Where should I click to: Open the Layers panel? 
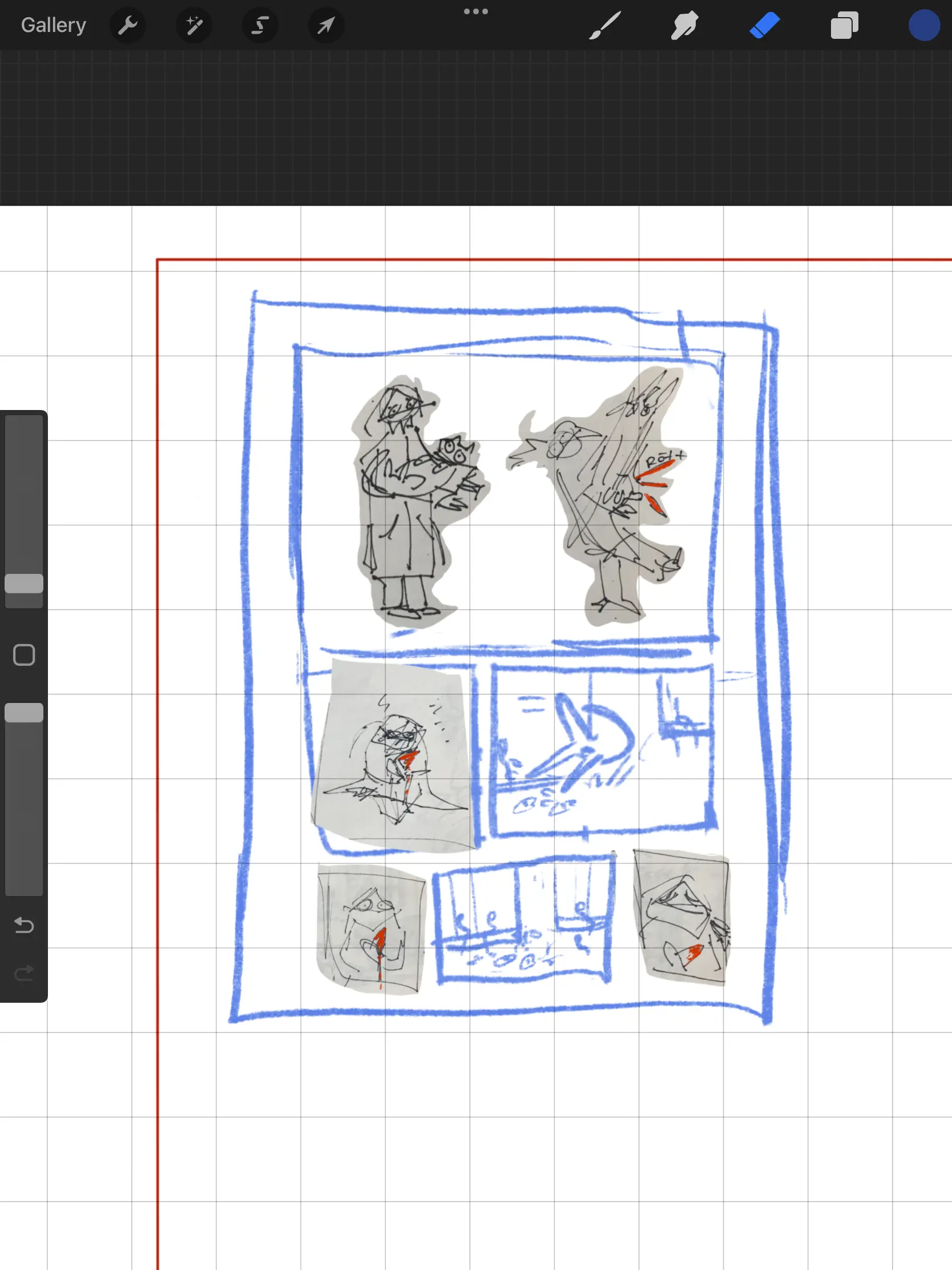[844, 25]
